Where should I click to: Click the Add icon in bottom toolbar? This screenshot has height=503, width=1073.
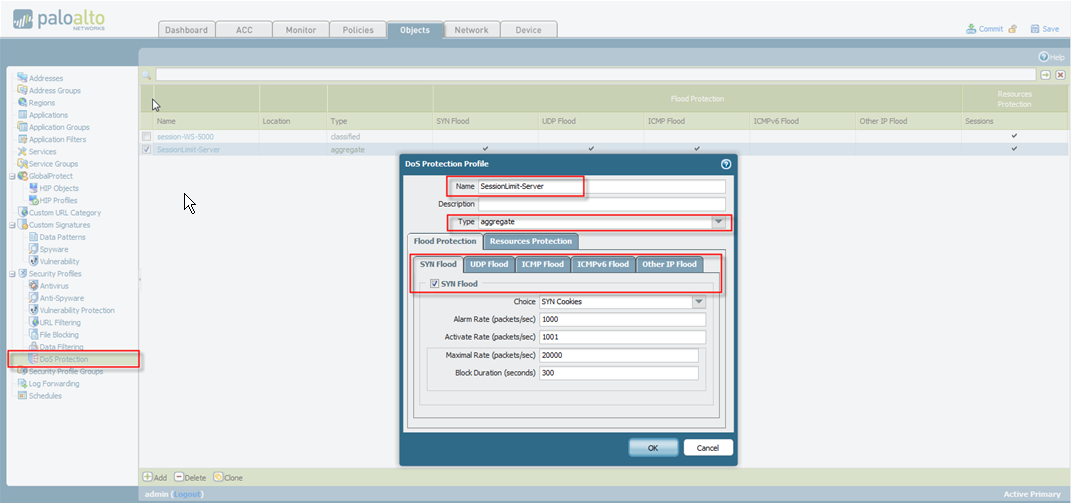coord(148,478)
